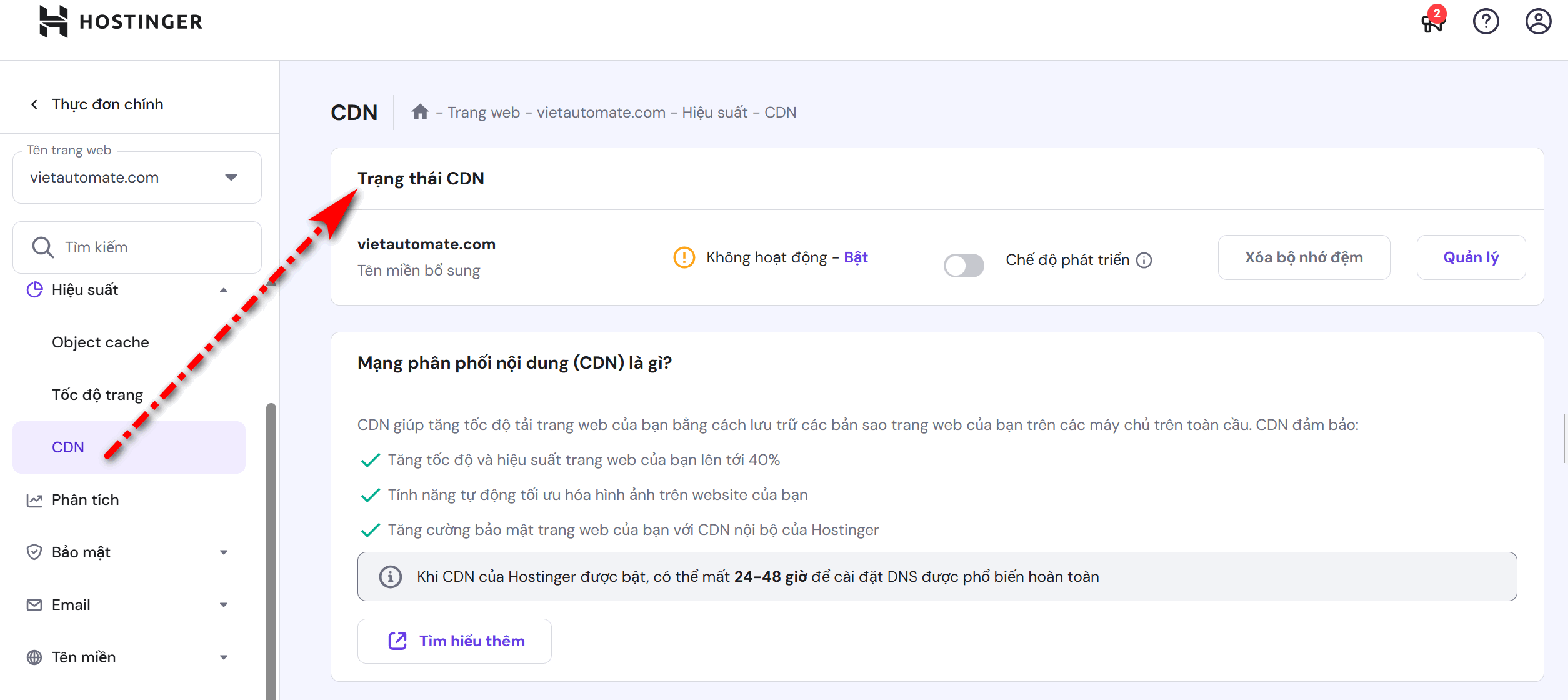Open Tốc độ trang menu item
The image size is (1568, 700).
pyautogui.click(x=97, y=395)
